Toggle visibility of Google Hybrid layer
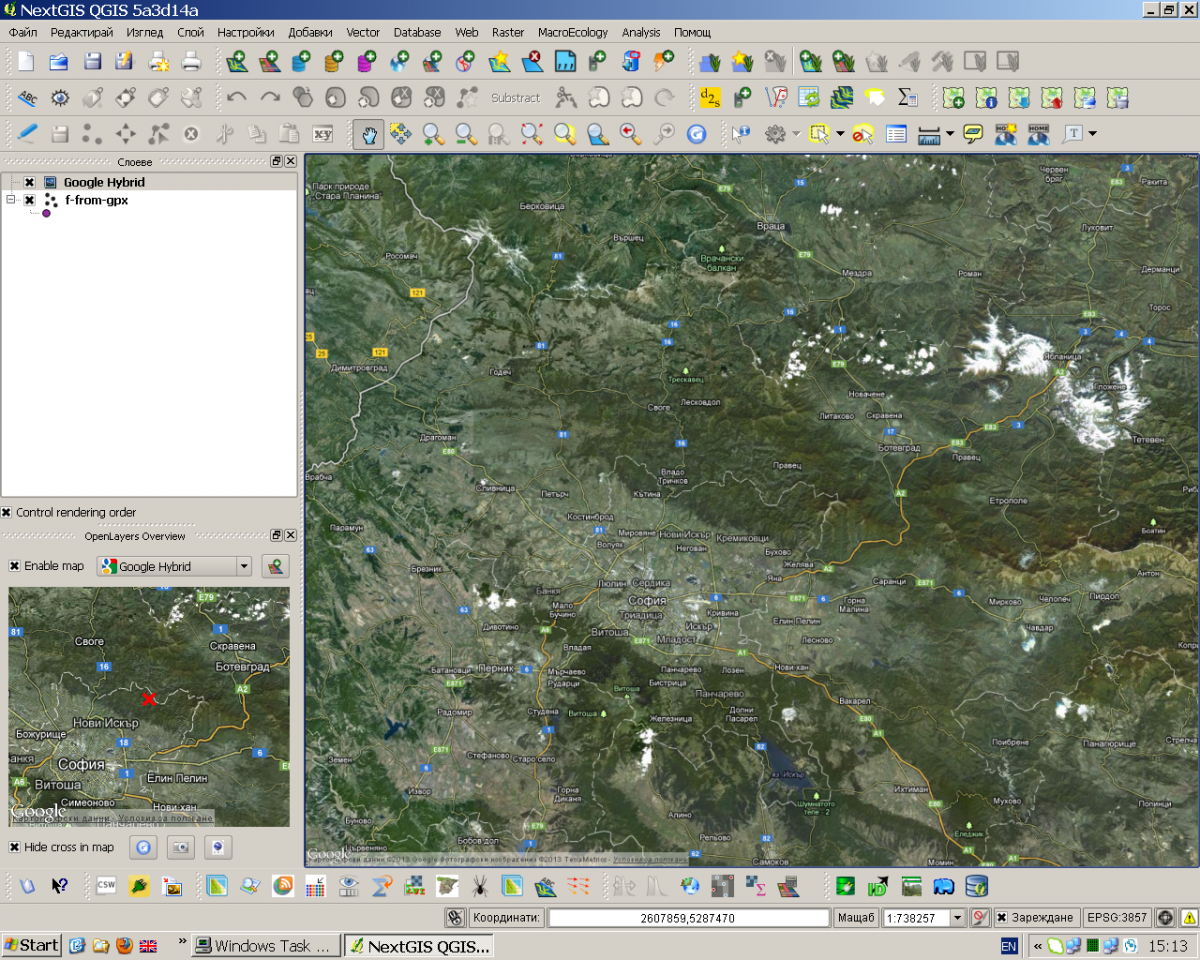1200x960 pixels. pos(29,182)
